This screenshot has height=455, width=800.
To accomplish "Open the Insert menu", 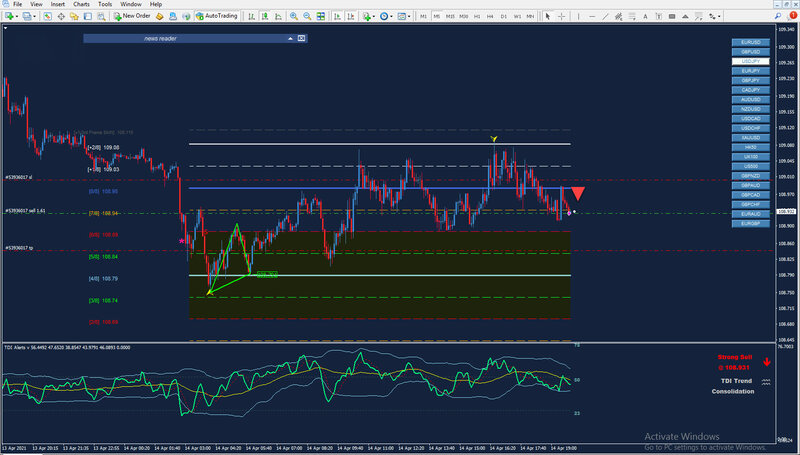I will click(x=58, y=4).
